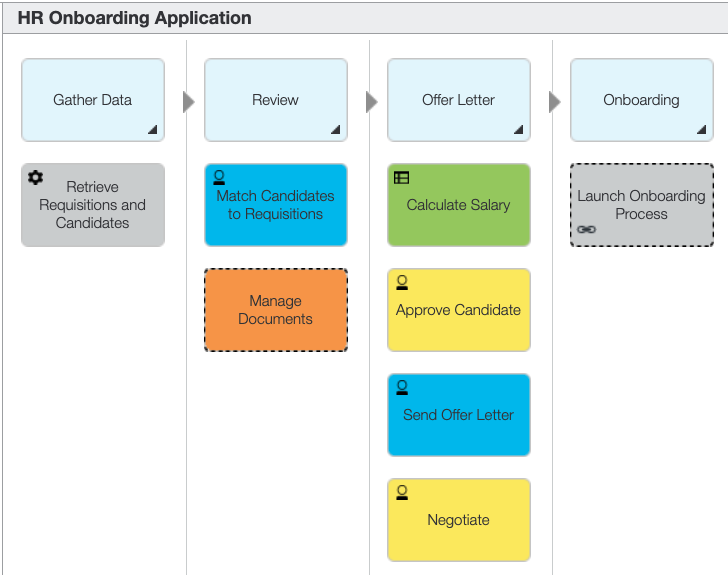
Task: Expand the Review stage corner triangle
Action: pyautogui.click(x=335, y=129)
